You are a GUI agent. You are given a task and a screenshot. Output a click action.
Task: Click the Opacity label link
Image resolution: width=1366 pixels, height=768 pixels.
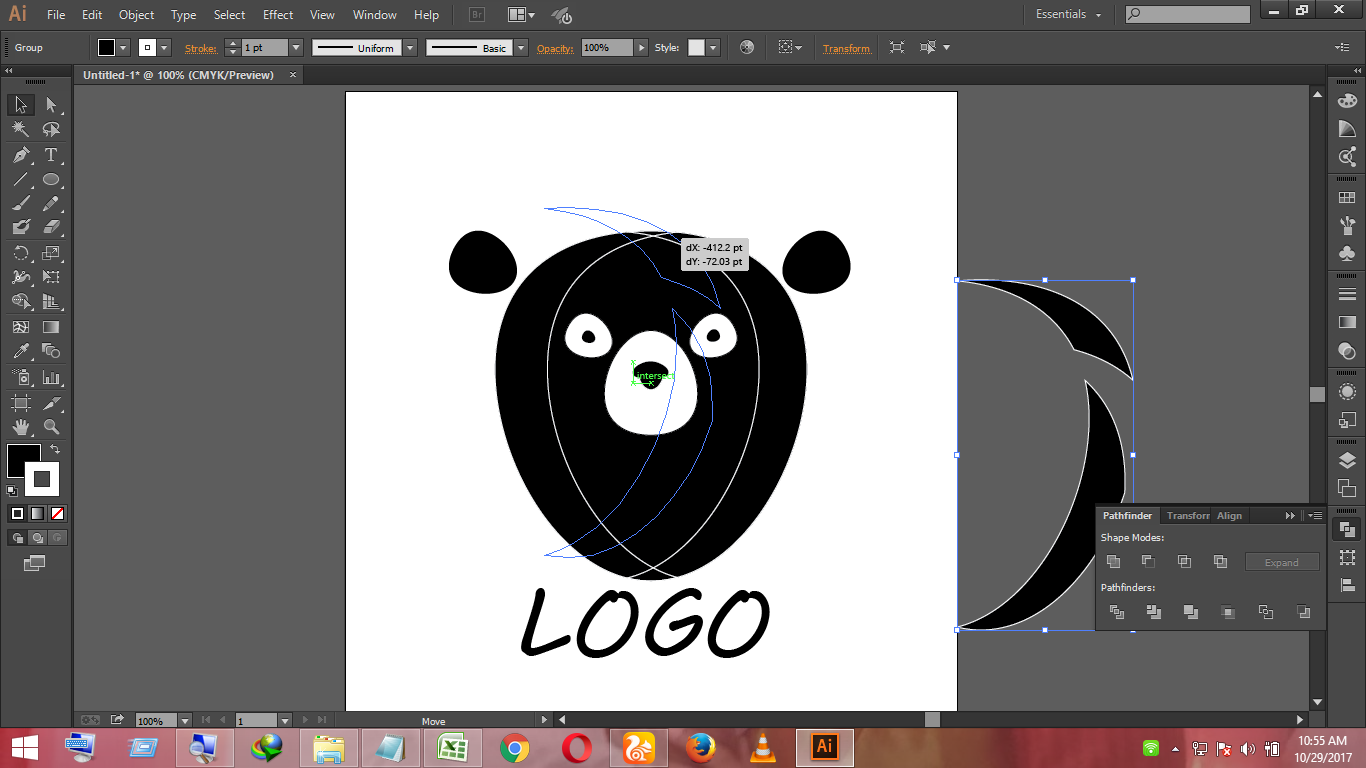(555, 48)
